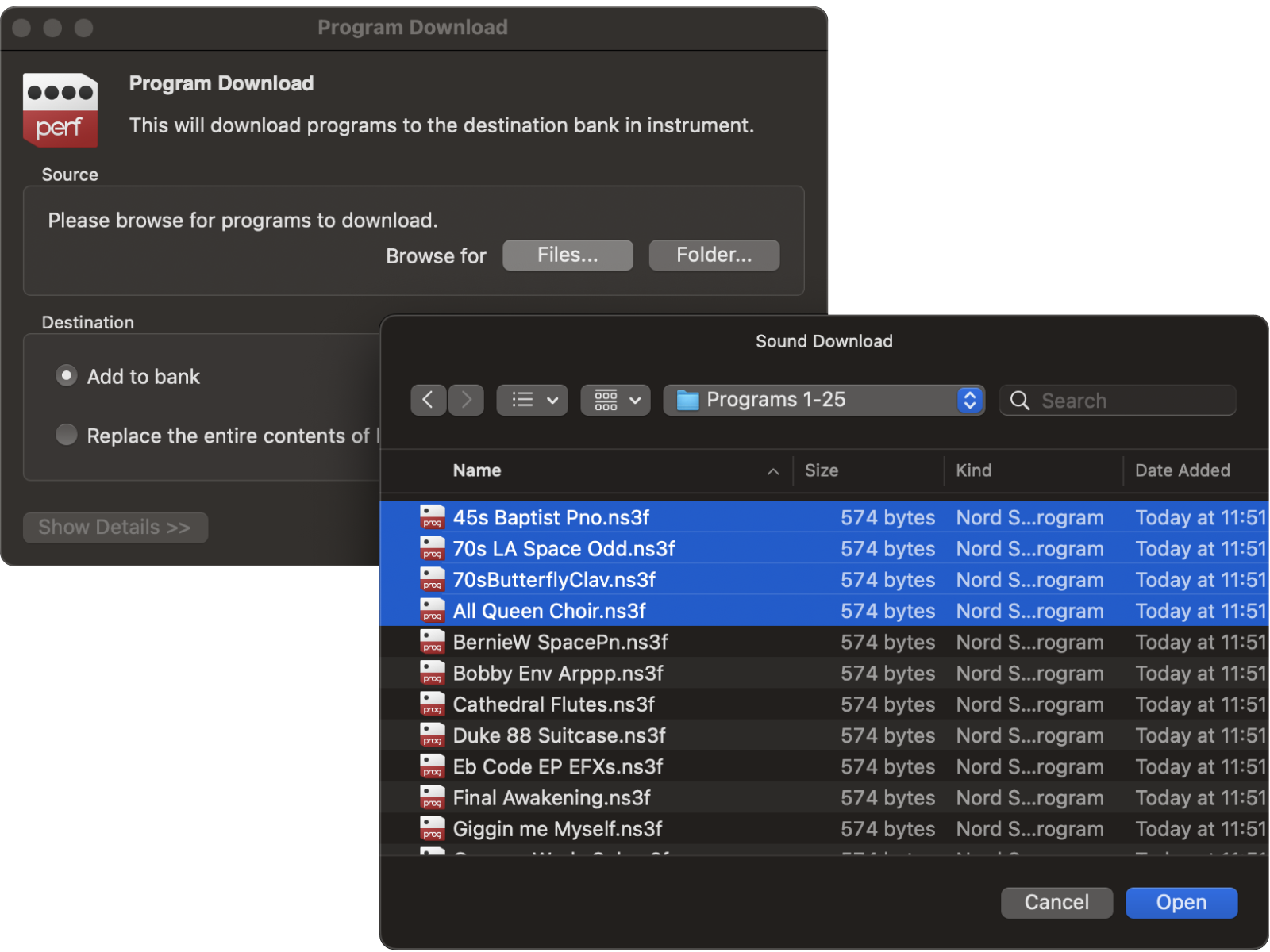Select the file name Cathedral Flutes.ns3f
Viewport: 1270px width, 952px height.
554,704
